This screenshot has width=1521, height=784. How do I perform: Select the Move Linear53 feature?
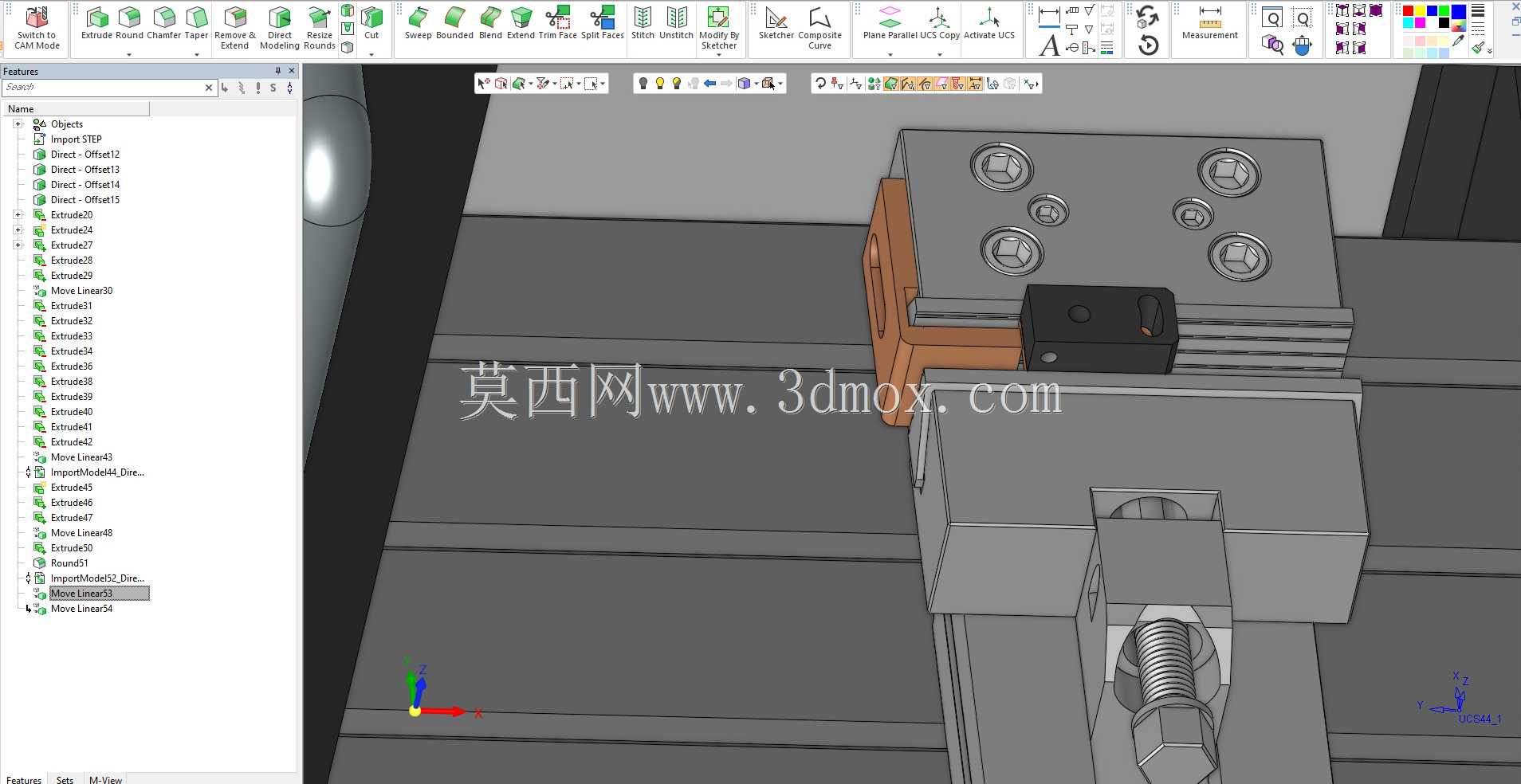pyautogui.click(x=81, y=594)
